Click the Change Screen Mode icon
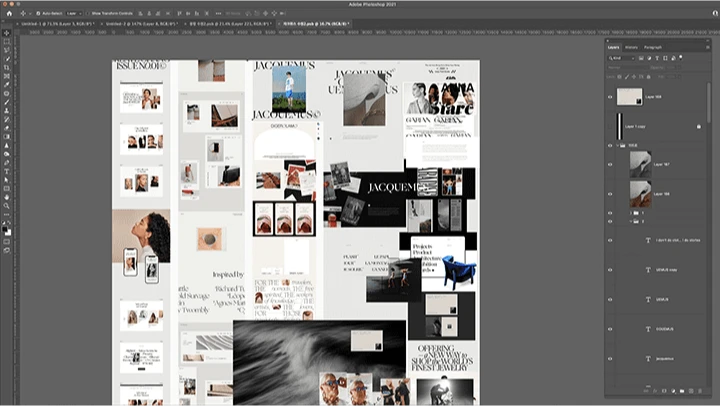720x406 pixels. 6,250
